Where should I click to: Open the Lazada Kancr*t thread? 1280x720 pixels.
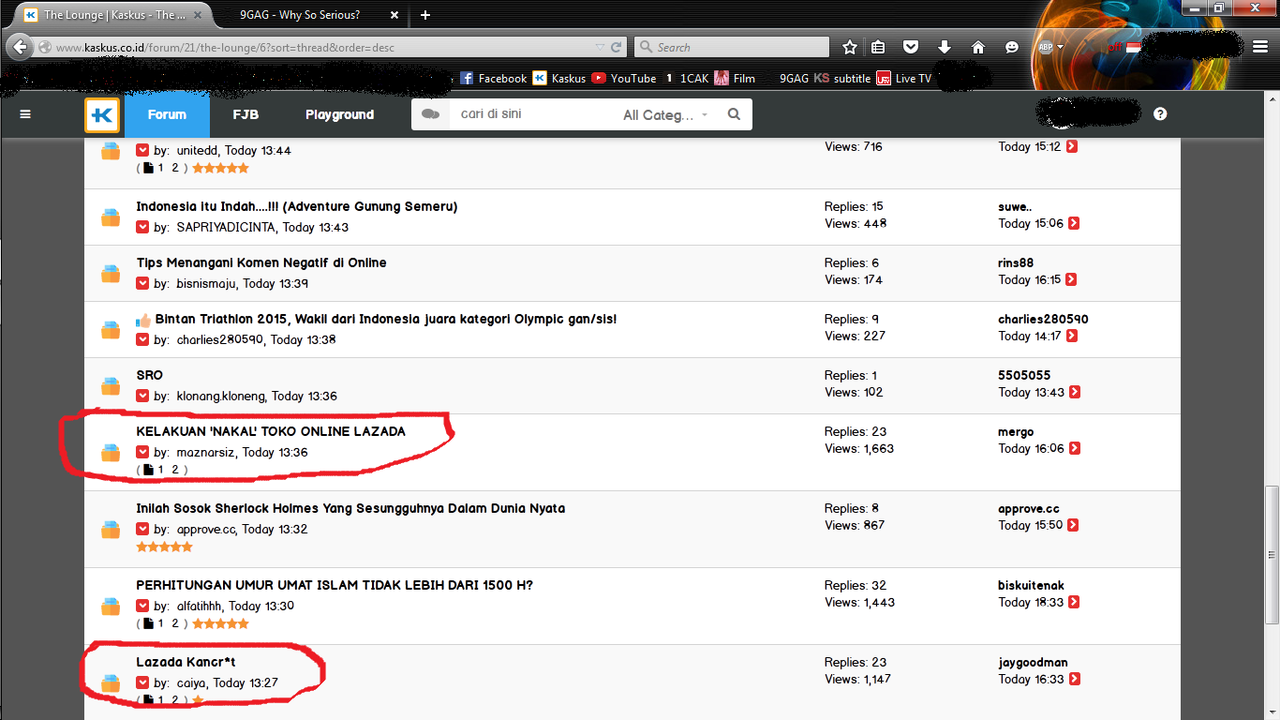186,662
